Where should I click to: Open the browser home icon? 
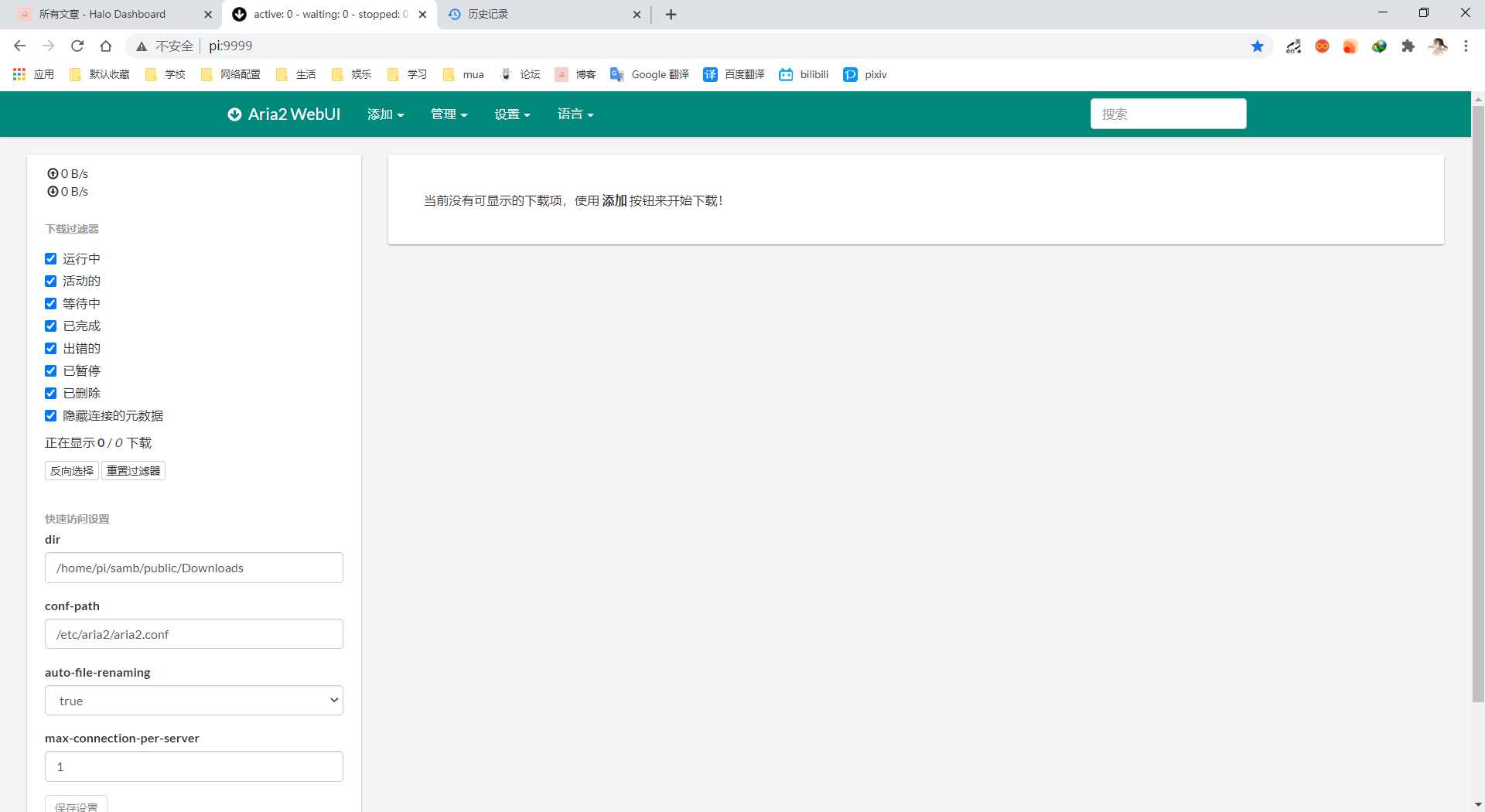coord(106,46)
